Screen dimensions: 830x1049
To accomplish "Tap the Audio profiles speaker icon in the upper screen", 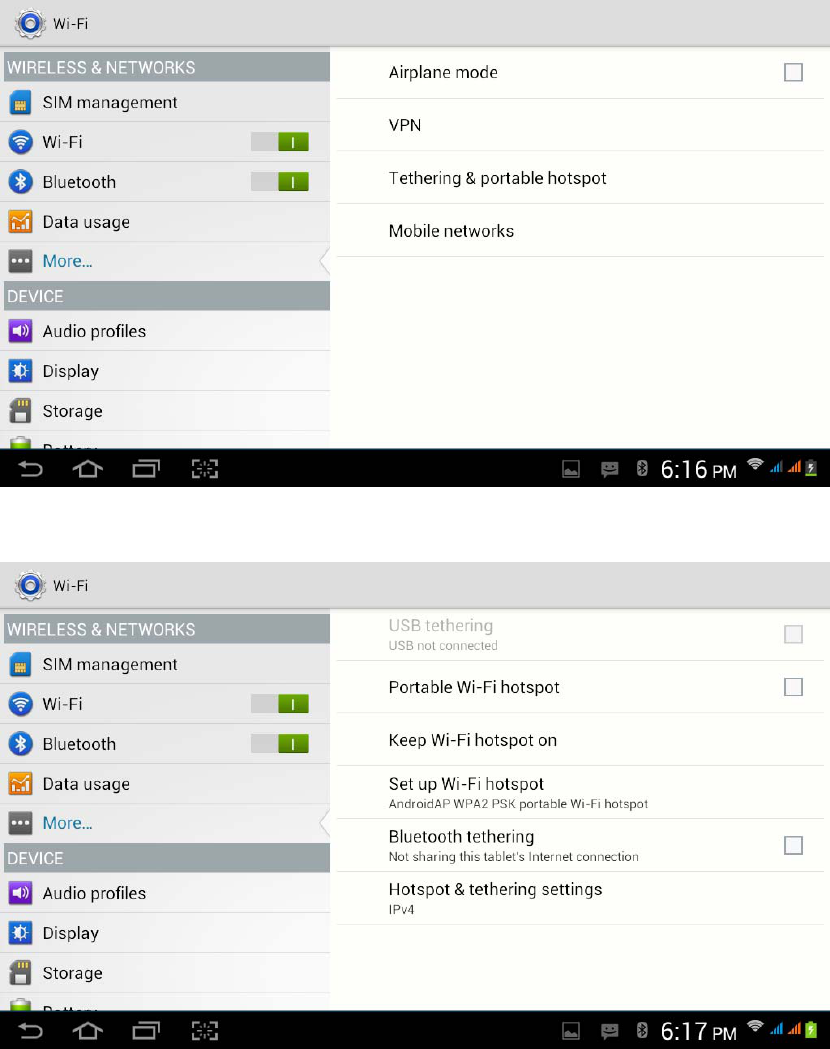I will coord(20,331).
